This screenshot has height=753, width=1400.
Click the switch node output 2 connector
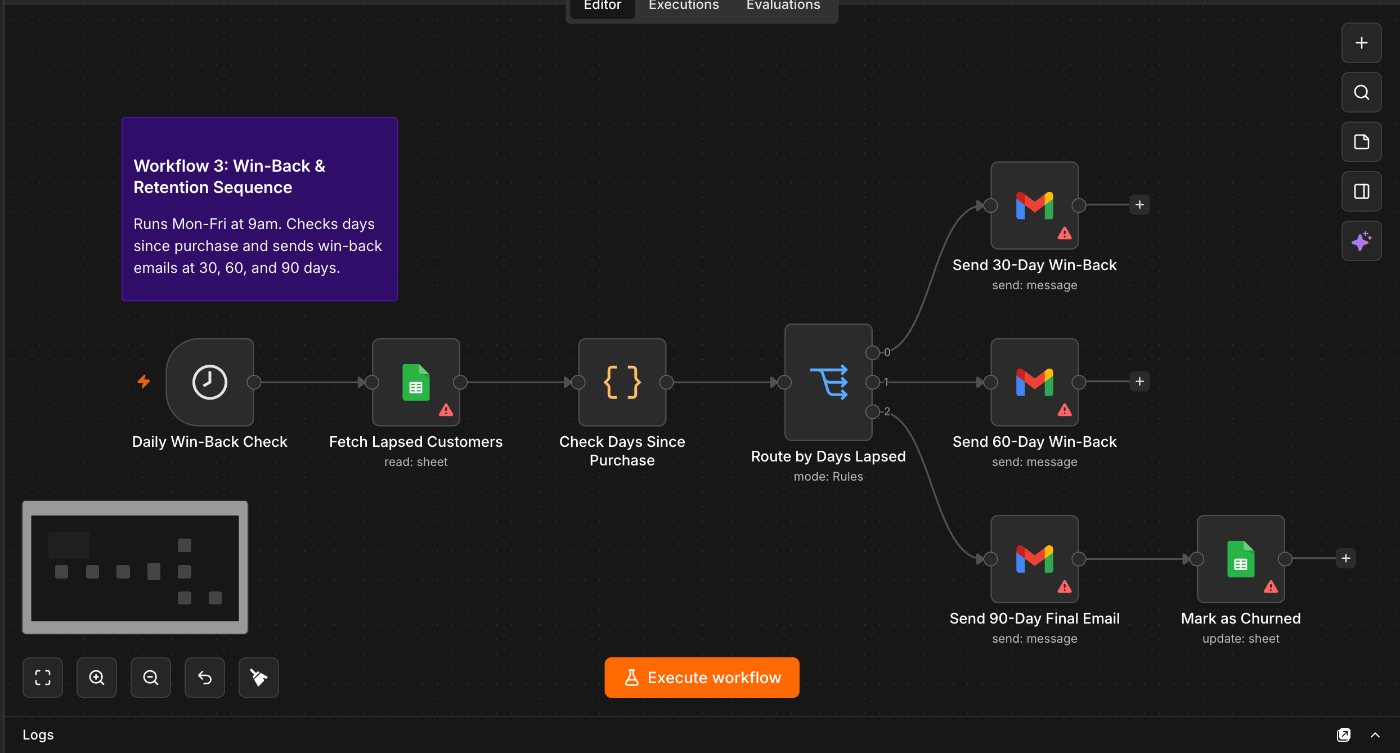pos(872,412)
